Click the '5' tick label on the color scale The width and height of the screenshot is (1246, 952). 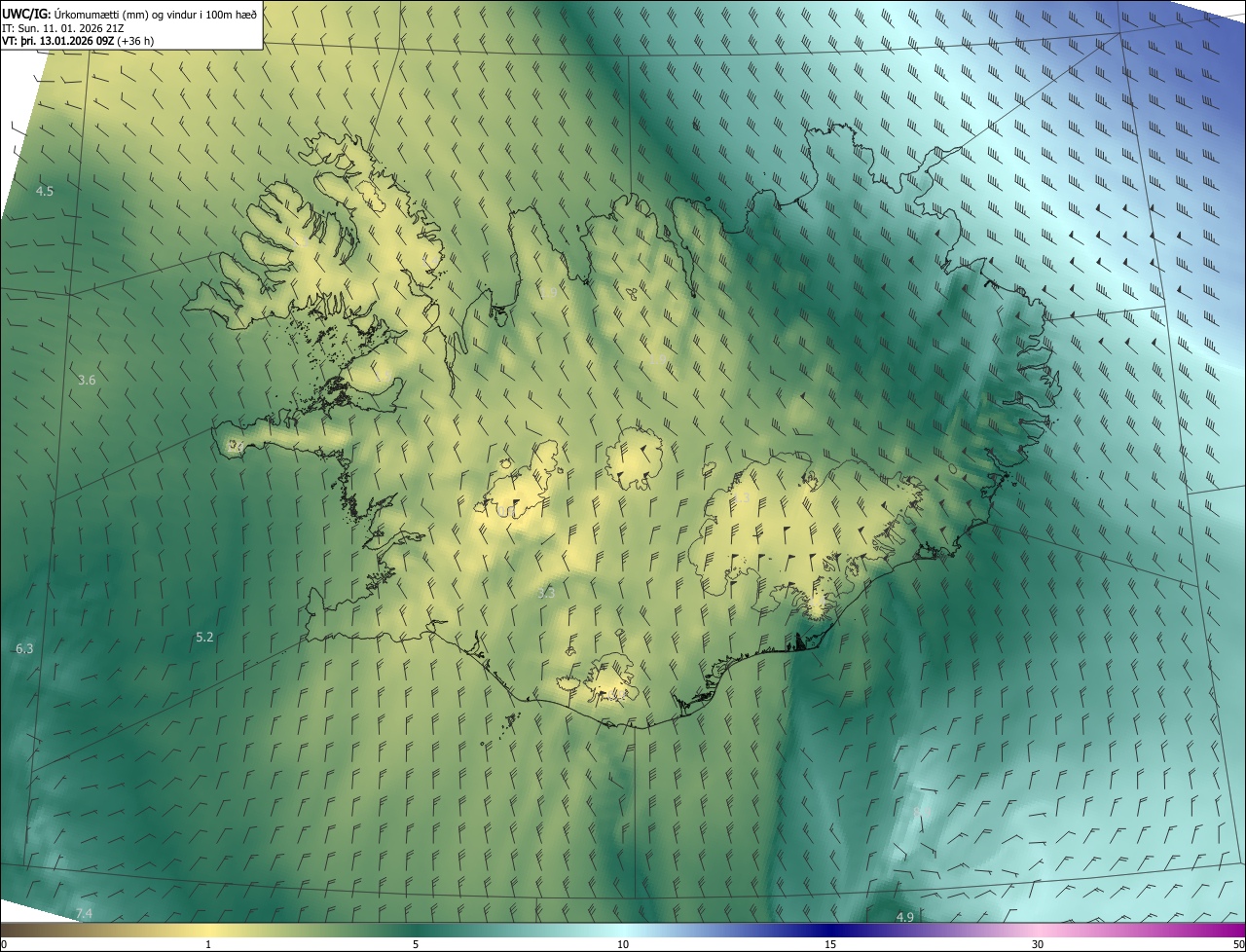point(416,944)
